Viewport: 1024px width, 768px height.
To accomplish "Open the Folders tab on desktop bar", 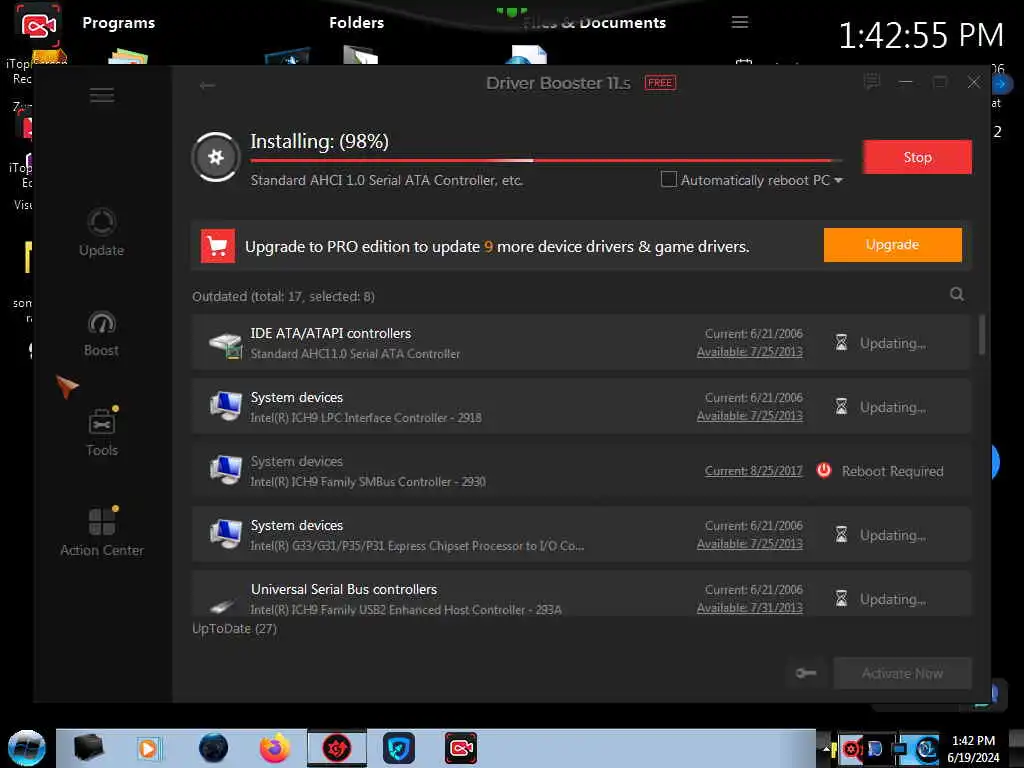I will pos(356,23).
